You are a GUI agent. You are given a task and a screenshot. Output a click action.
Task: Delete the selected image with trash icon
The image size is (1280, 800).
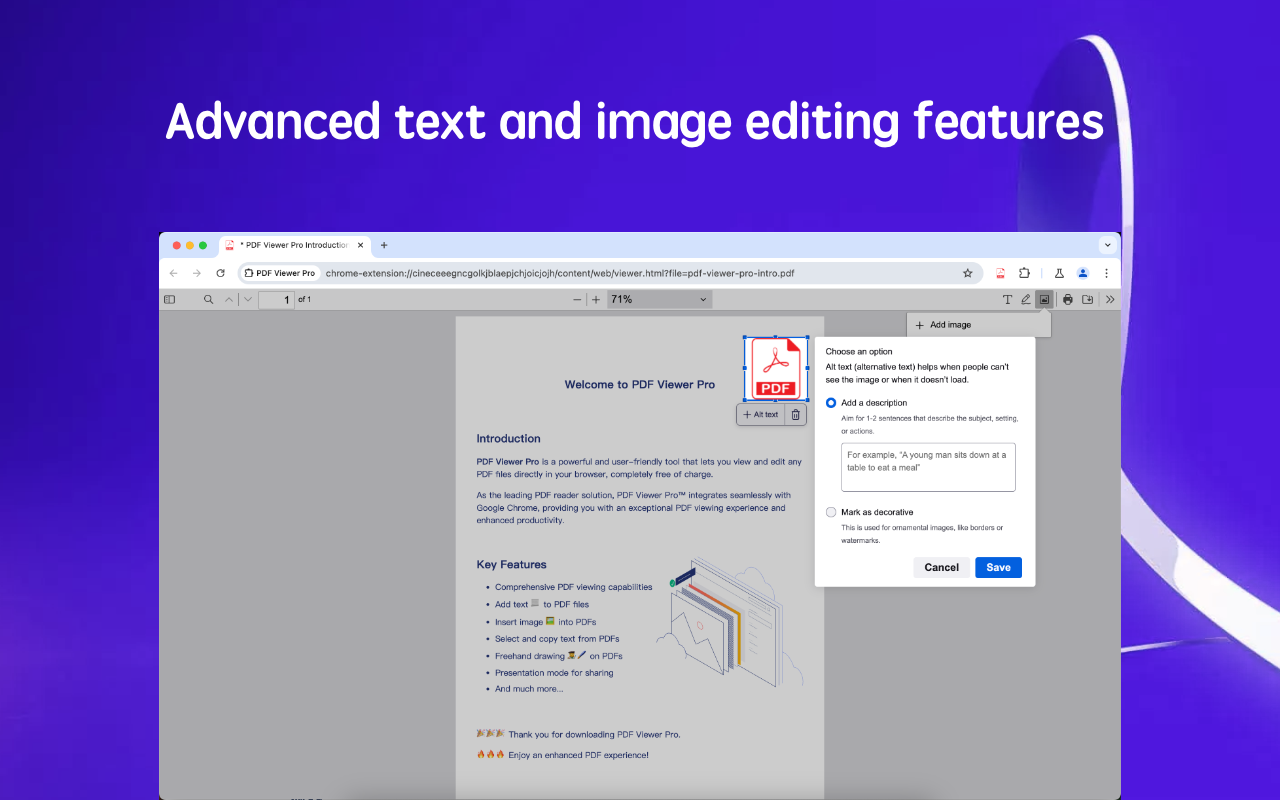[796, 414]
